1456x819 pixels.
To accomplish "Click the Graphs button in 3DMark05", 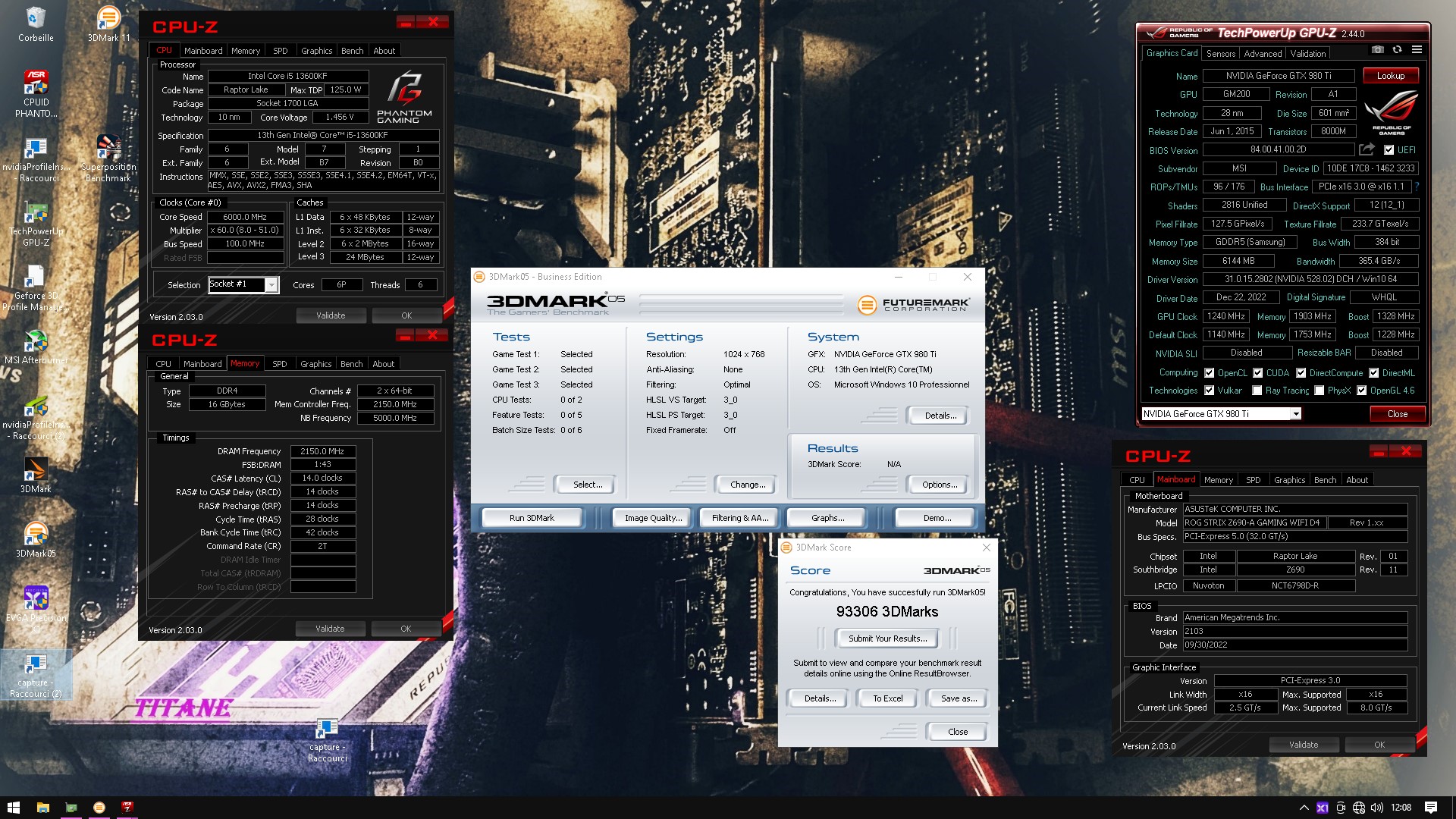I will coord(827,518).
